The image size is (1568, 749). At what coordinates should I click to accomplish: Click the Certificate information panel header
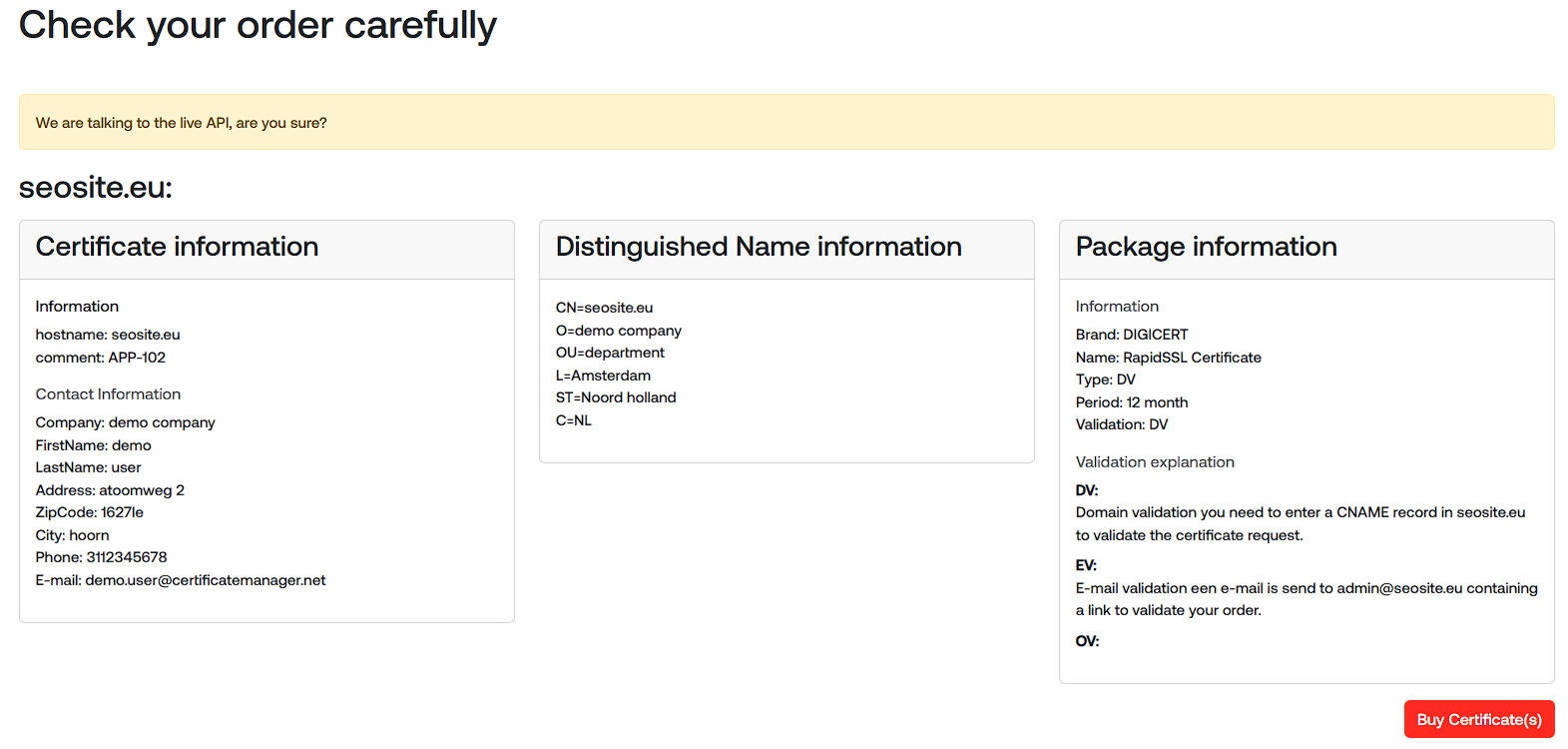[x=177, y=247]
